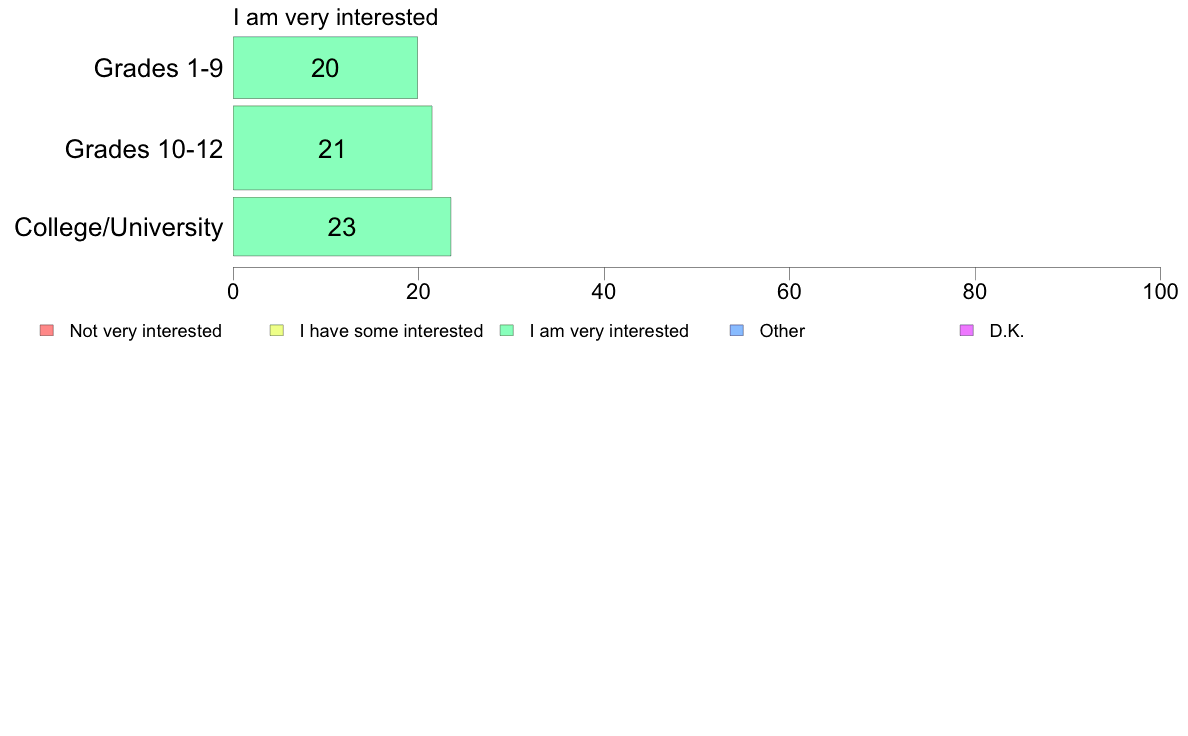
Task: Click the blue Other legend swatch
Action: 736,330
